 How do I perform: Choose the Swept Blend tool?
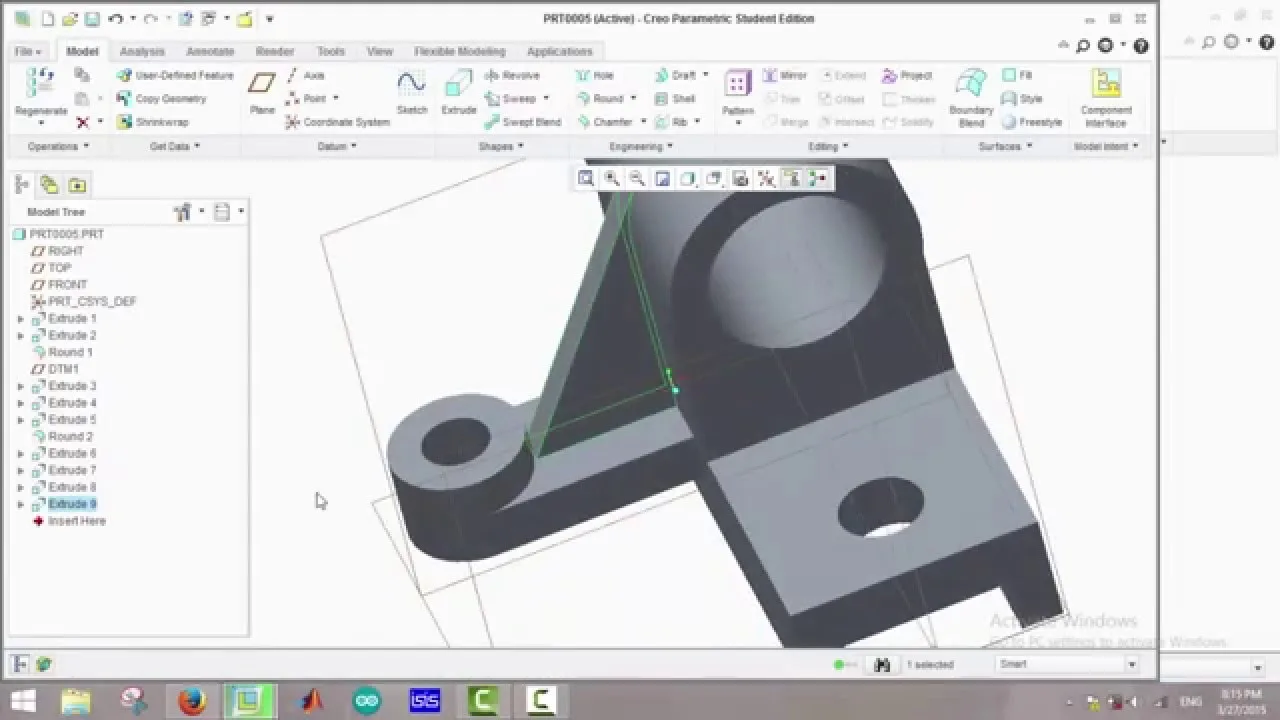click(523, 122)
